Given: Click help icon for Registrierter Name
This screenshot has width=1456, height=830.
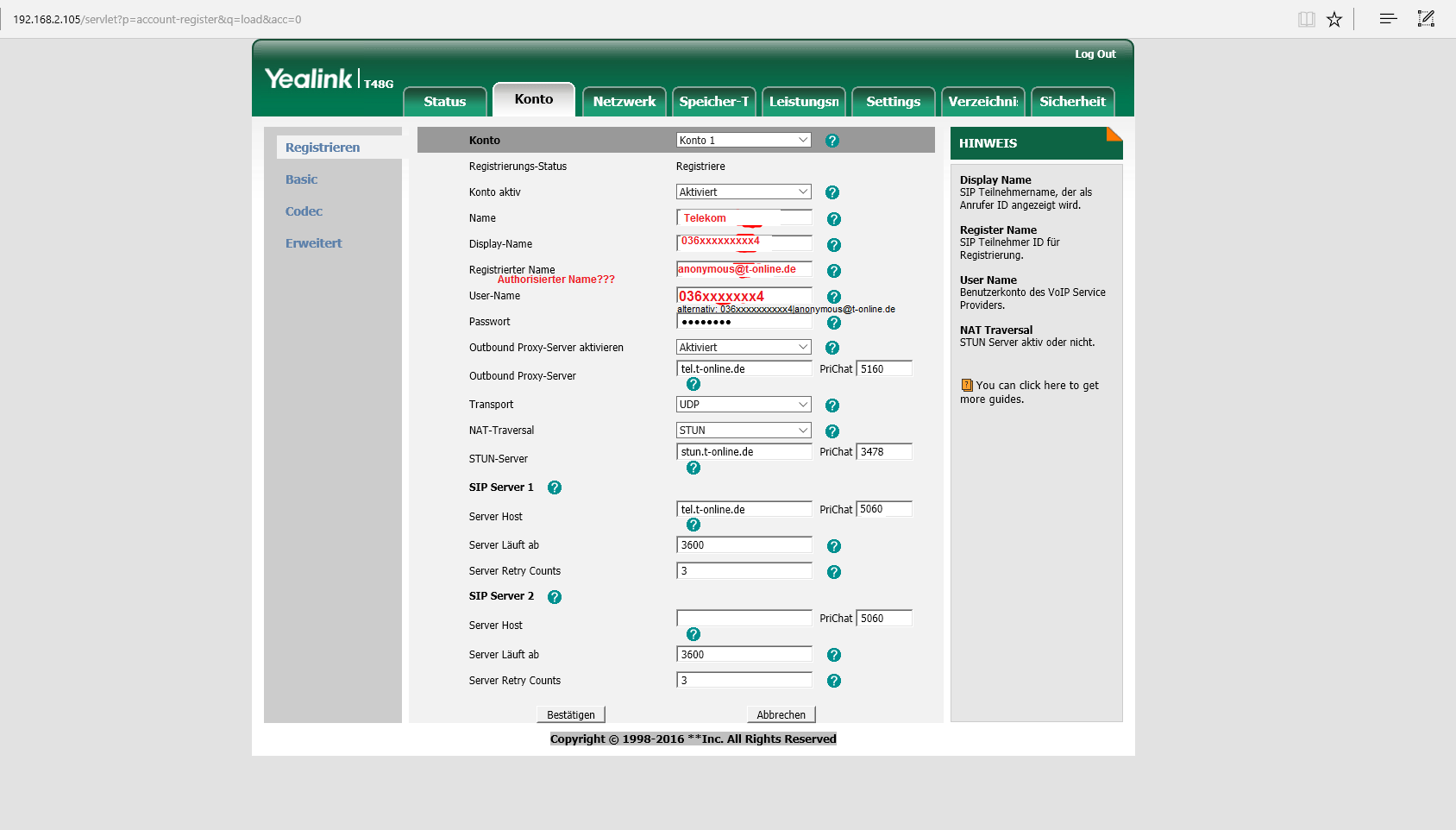Looking at the screenshot, I should [834, 271].
